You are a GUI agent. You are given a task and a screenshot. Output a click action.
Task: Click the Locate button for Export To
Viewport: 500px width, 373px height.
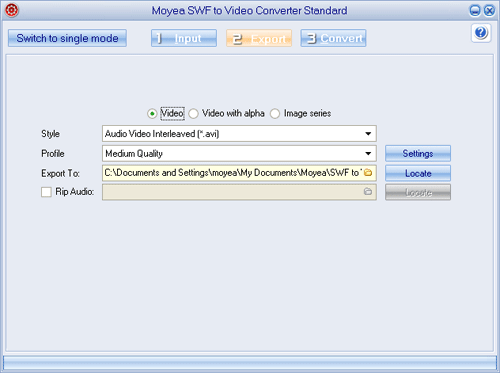pyautogui.click(x=418, y=173)
